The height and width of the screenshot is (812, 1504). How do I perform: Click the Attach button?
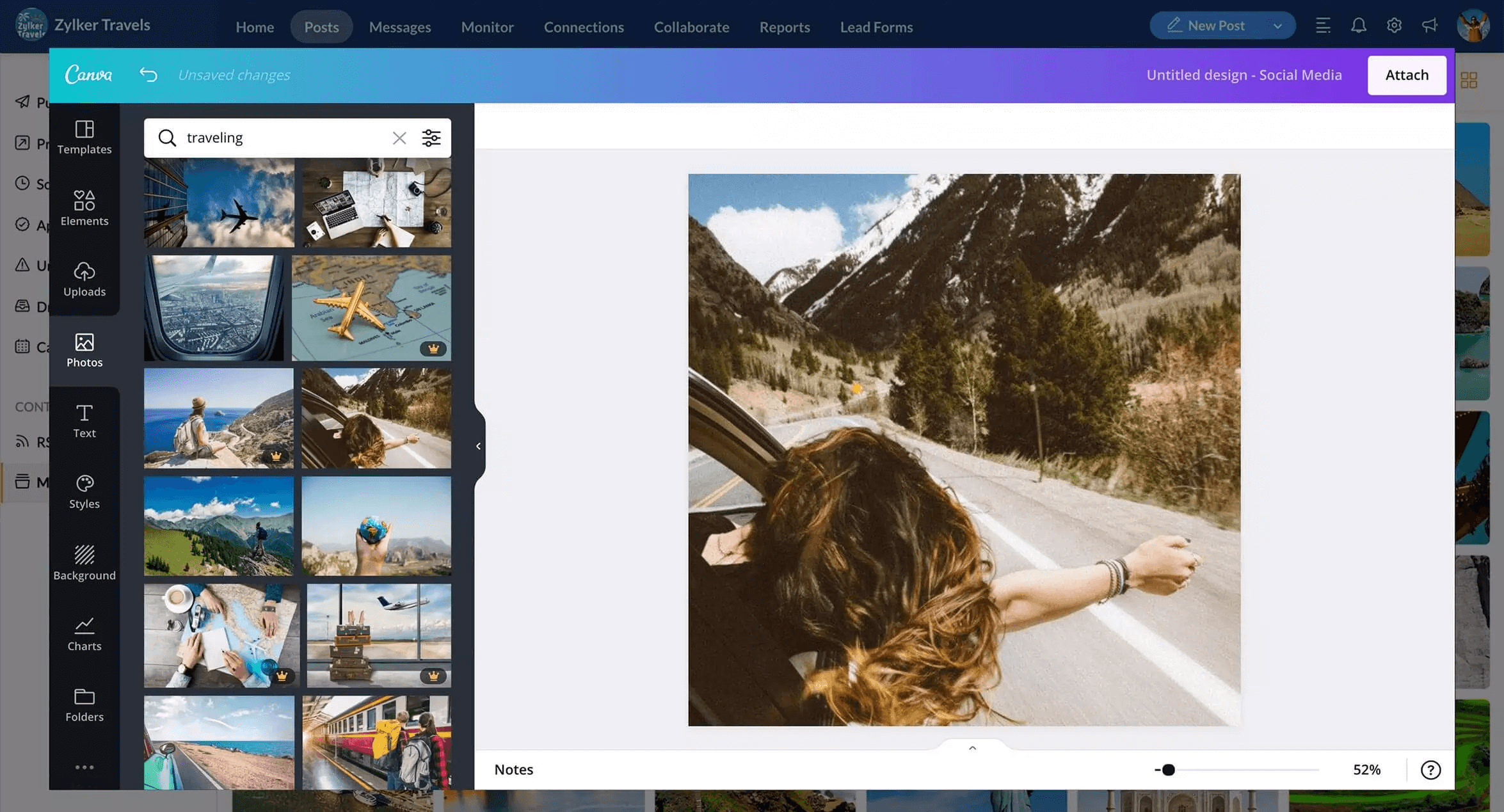1406,75
